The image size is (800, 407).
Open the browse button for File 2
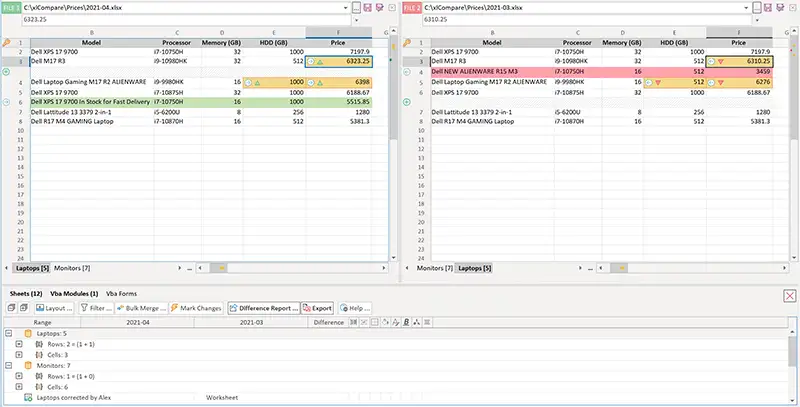click(x=757, y=8)
